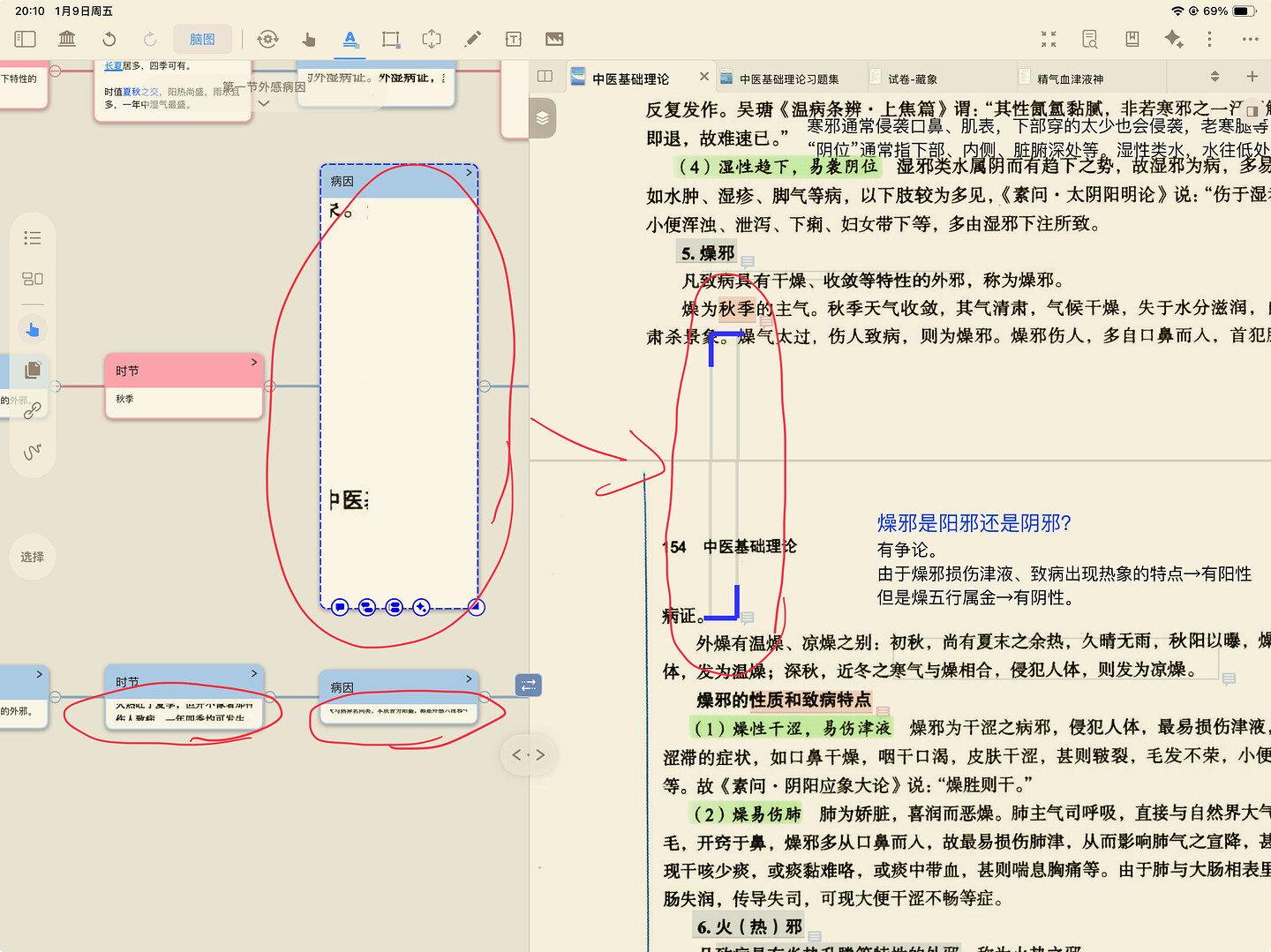Toggle the left sidebar panel
This screenshot has width=1271, height=952.
point(25,39)
